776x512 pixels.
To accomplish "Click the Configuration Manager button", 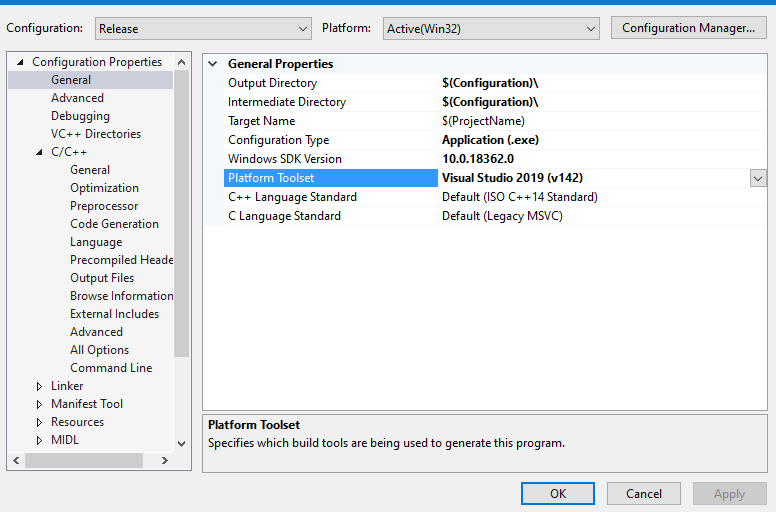I will coord(688,28).
